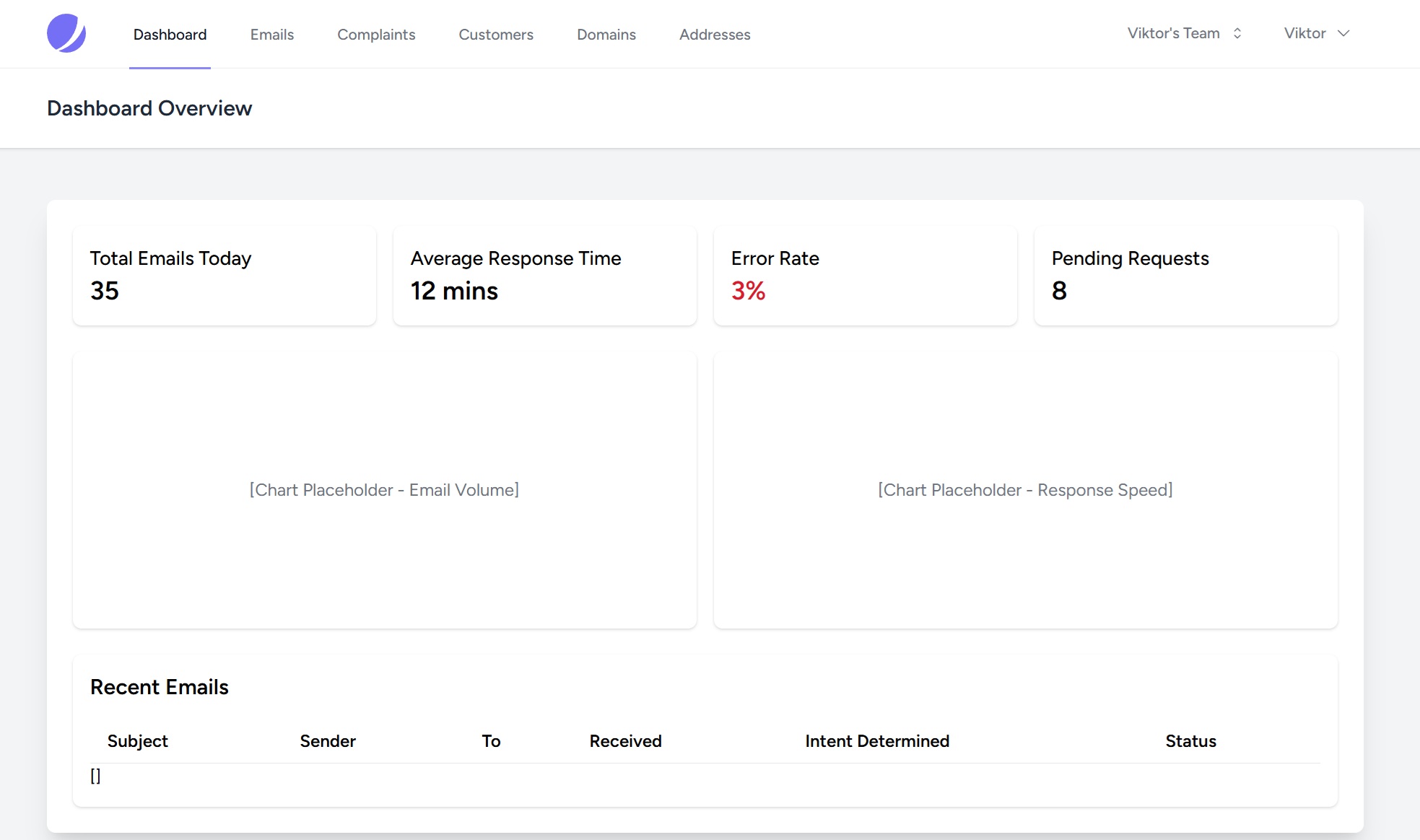
Task: Click the Intent Determined column header
Action: coord(876,741)
